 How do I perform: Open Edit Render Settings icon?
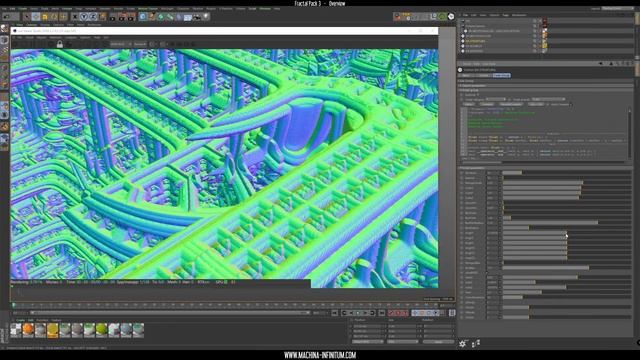[131, 17]
